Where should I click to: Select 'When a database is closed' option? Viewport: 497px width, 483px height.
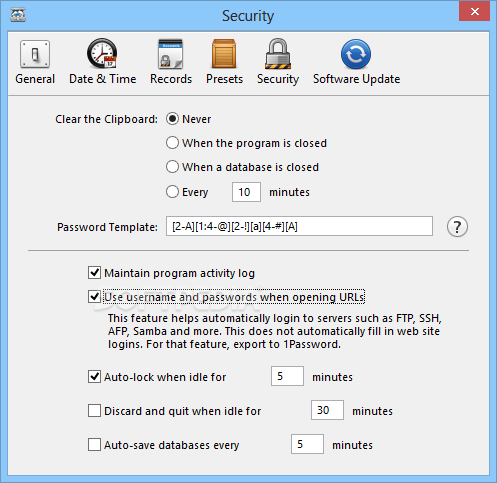pos(172,167)
